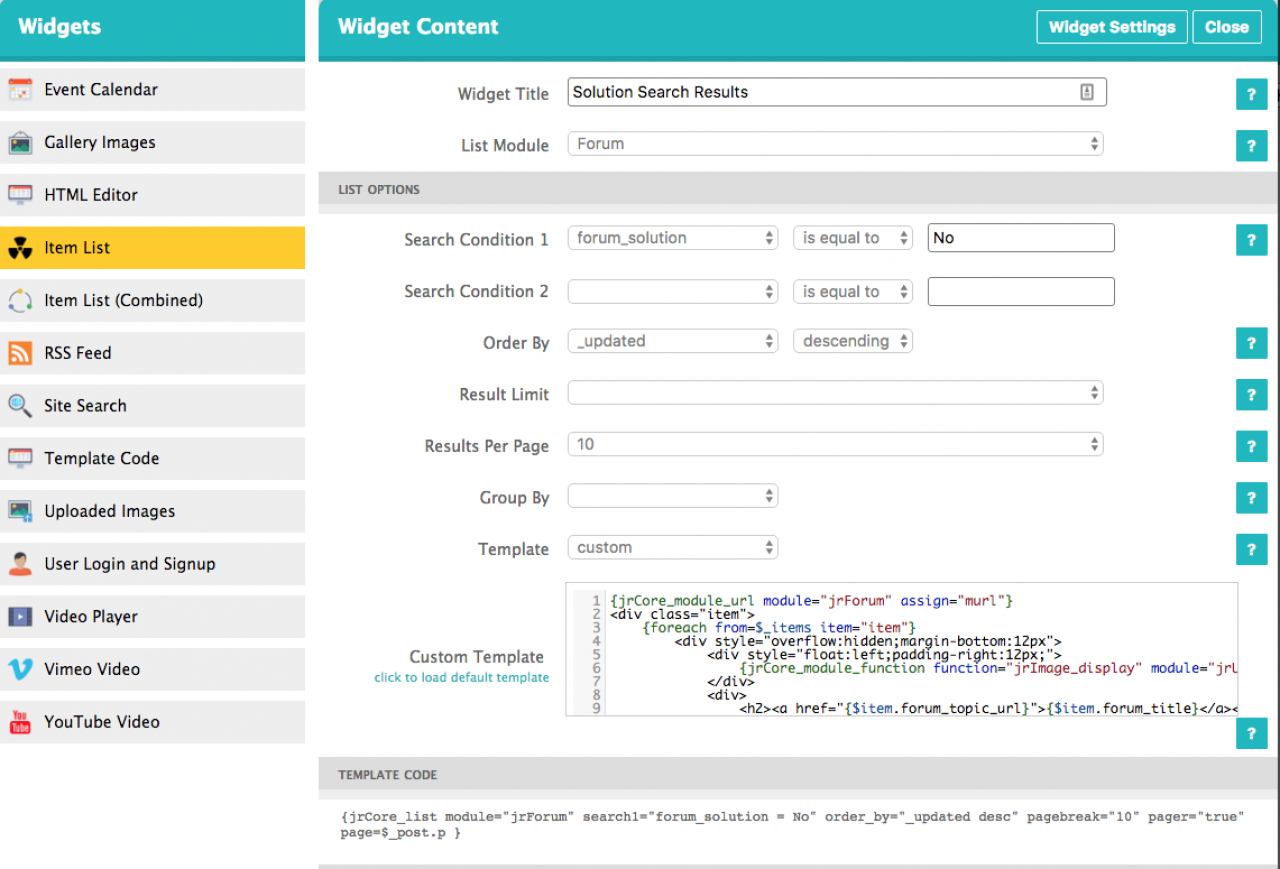
Task: Expand the forum_solution search condition dropdown
Action: 672,238
